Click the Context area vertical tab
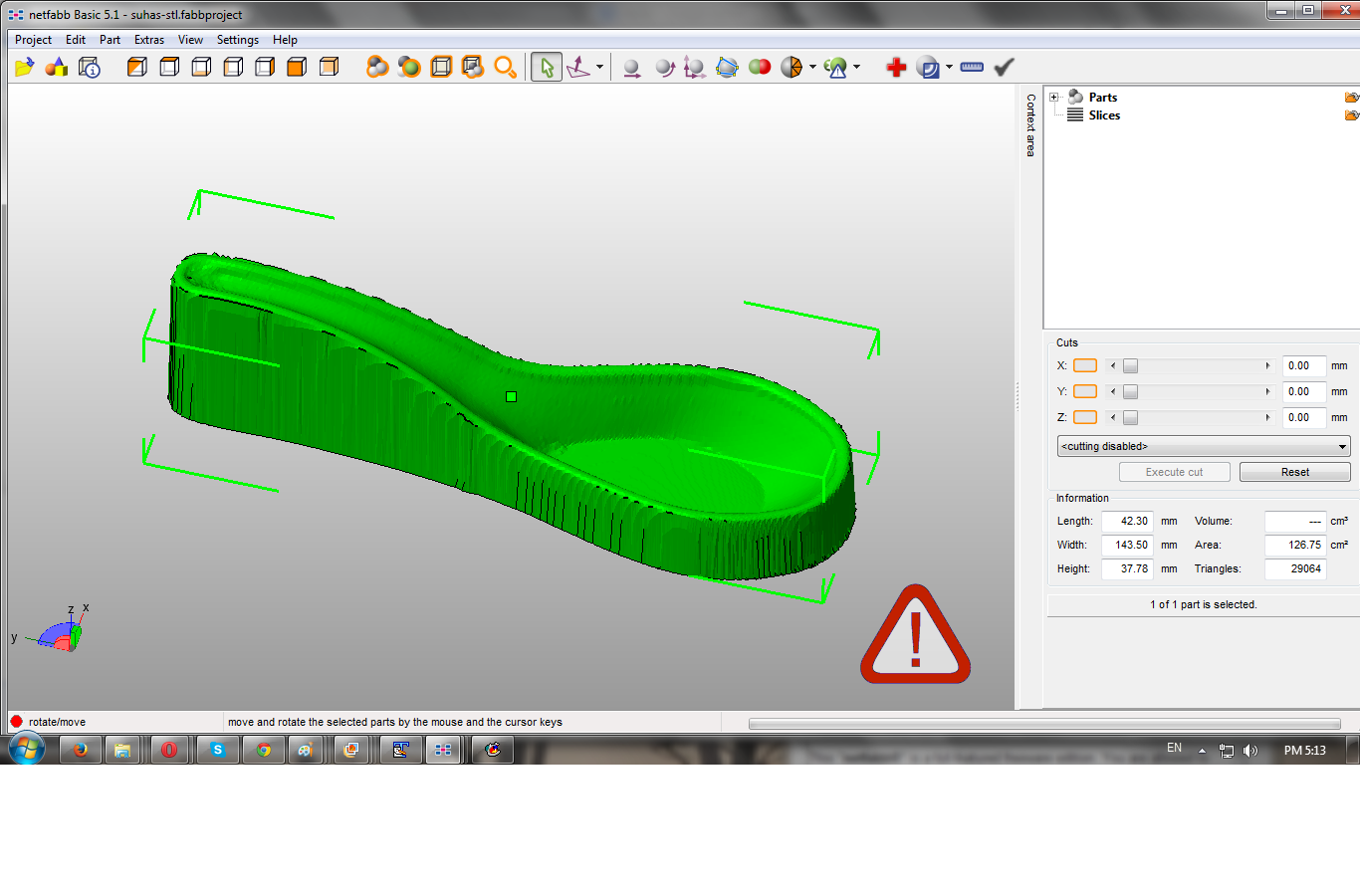 point(1030,125)
